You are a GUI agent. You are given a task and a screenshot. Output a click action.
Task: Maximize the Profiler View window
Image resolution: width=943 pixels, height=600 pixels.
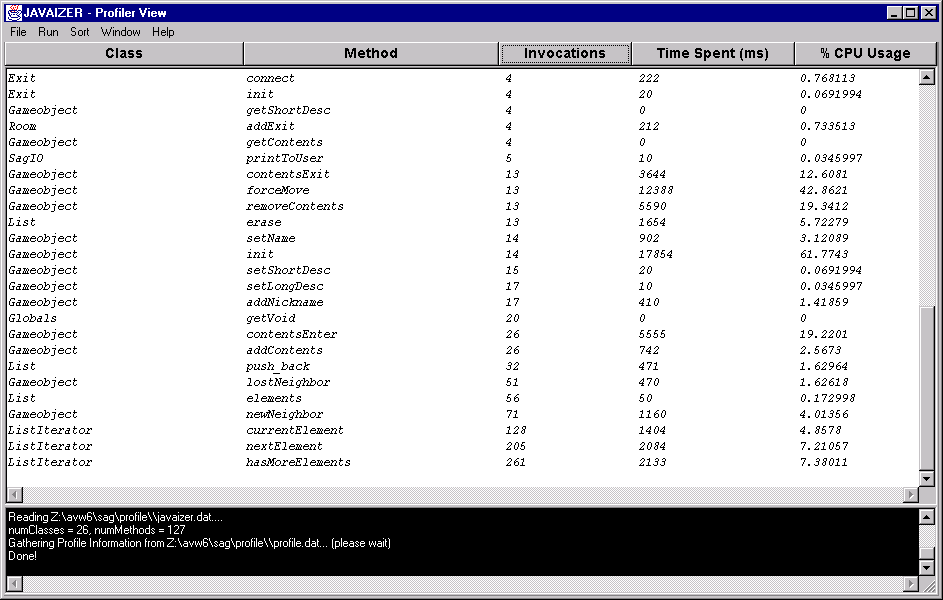tap(910, 13)
